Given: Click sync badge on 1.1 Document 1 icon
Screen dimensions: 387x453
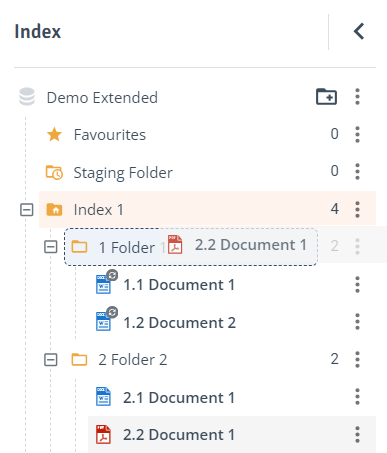Looking at the screenshot, I should coord(112,275).
